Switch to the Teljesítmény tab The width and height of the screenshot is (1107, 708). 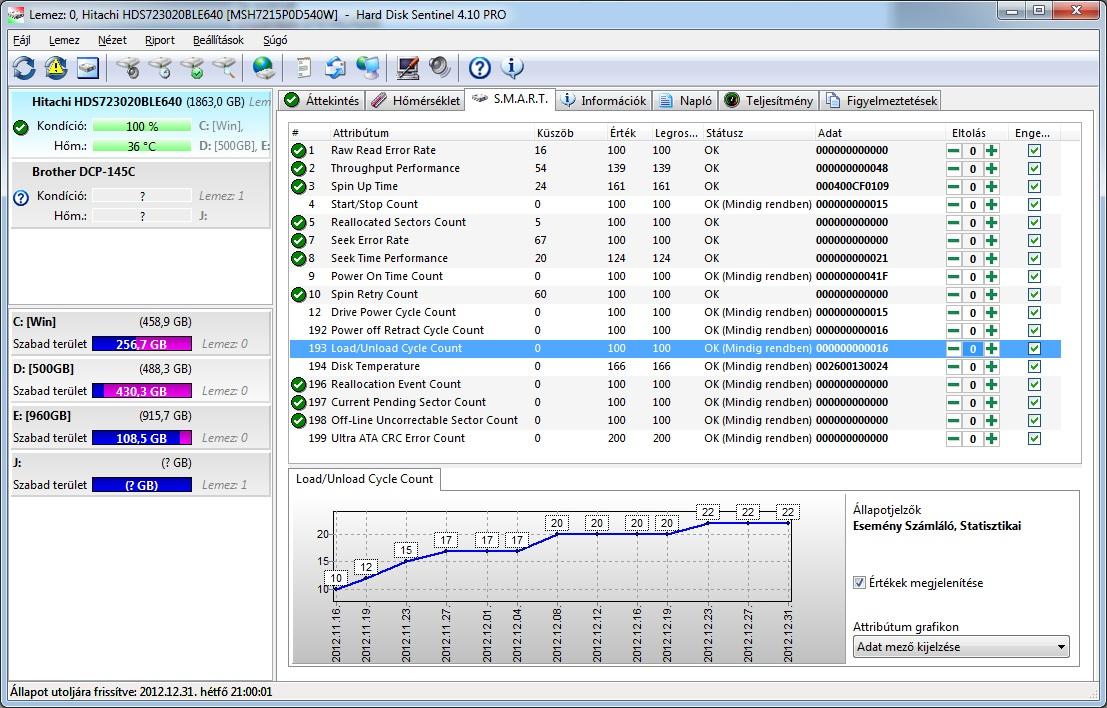pyautogui.click(x=769, y=100)
